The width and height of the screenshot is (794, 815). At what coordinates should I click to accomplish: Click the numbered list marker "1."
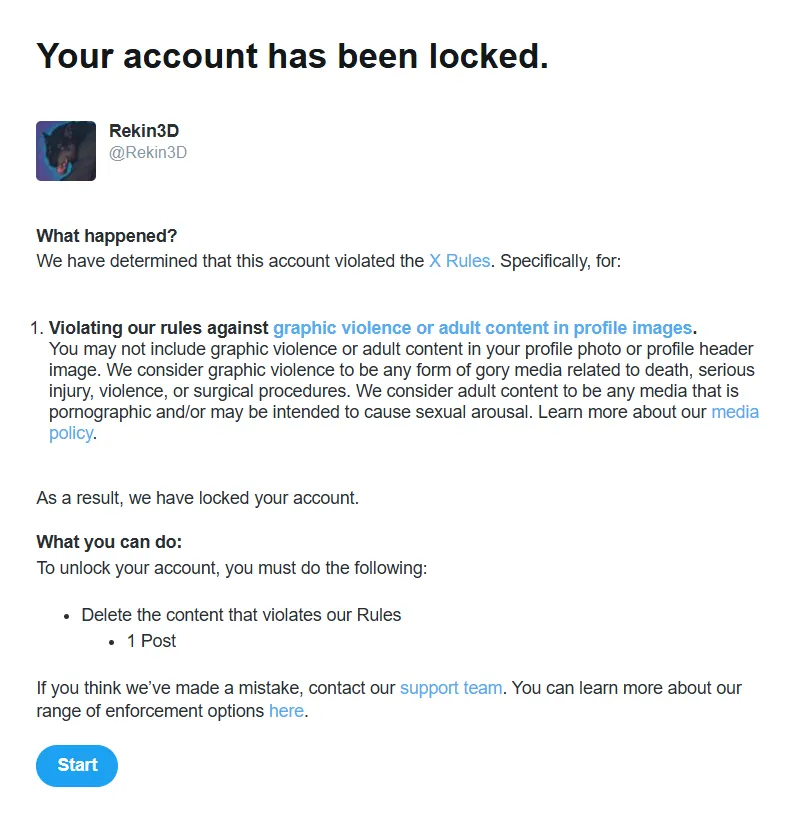click(x=37, y=328)
